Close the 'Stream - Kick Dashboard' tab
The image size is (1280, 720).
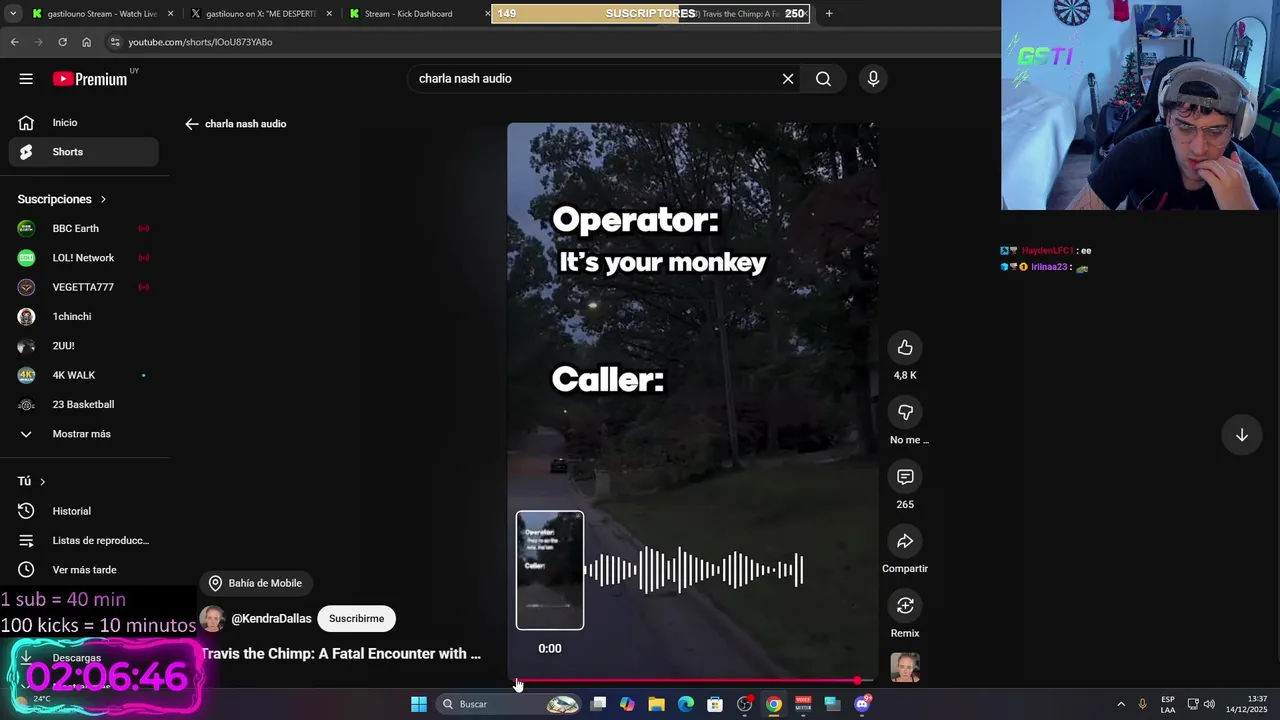[487, 14]
